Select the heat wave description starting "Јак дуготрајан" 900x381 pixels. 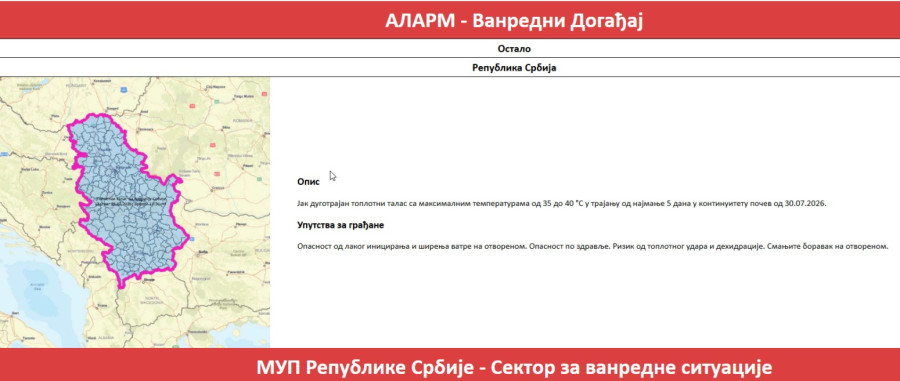(561, 204)
